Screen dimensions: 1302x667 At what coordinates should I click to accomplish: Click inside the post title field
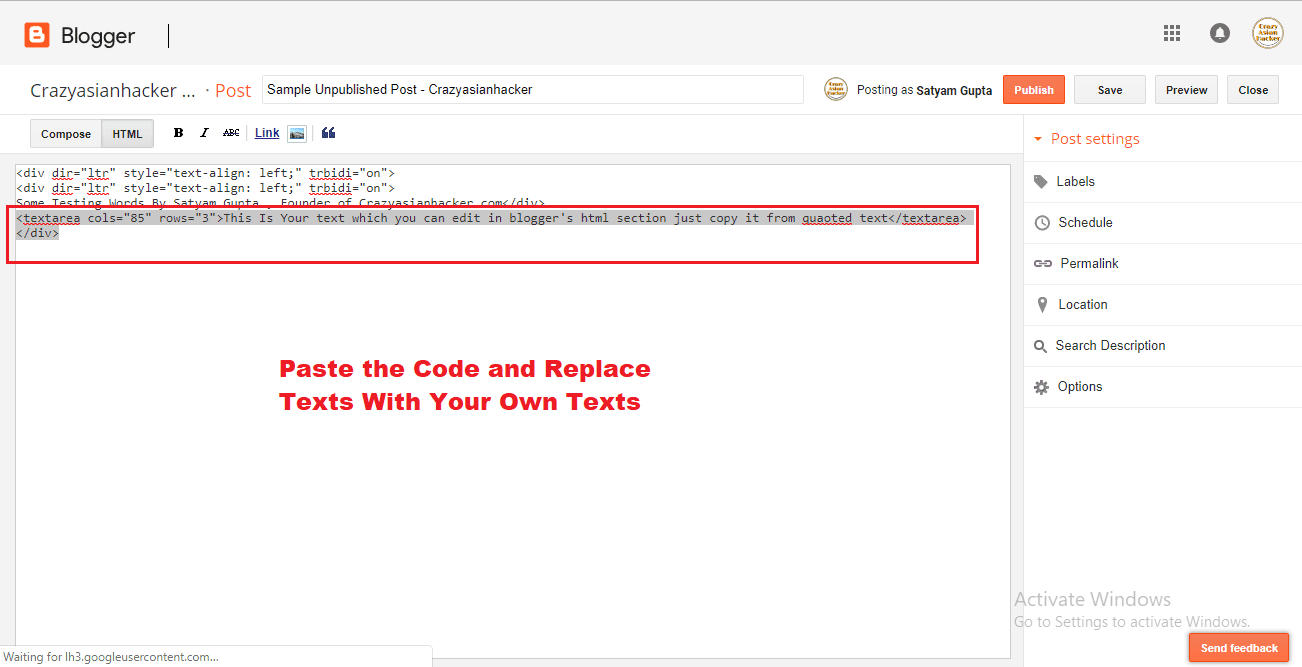530,89
